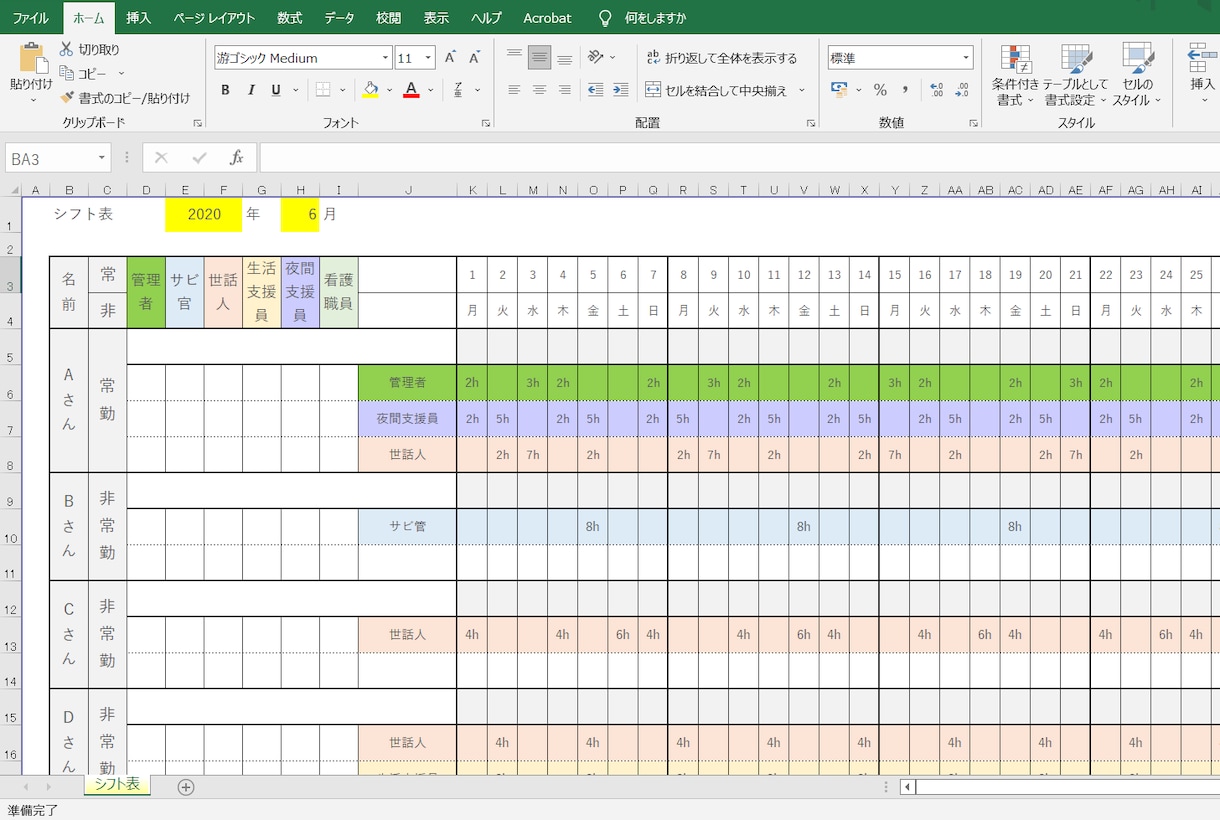
Task: Click the merge and center (セルを結合して中央揃え) button
Action: (x=717, y=90)
